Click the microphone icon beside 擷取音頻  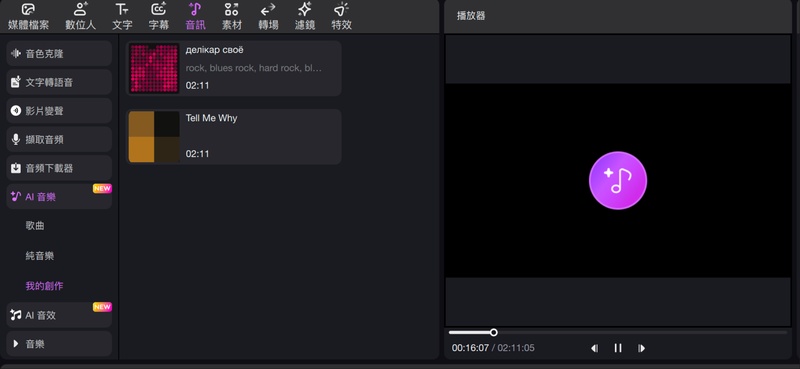(16, 139)
